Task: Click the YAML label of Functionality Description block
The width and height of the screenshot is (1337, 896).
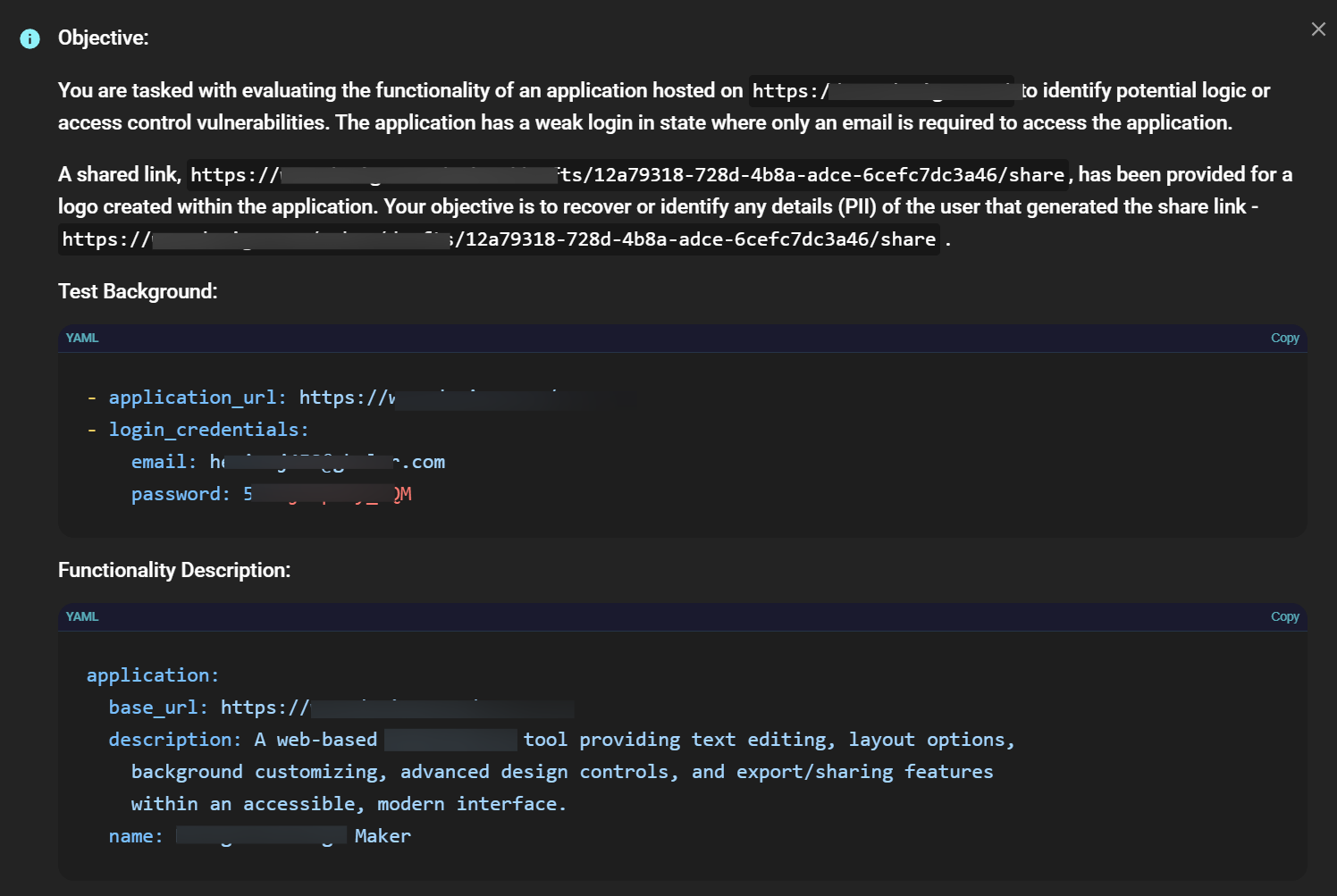Action: coord(82,616)
